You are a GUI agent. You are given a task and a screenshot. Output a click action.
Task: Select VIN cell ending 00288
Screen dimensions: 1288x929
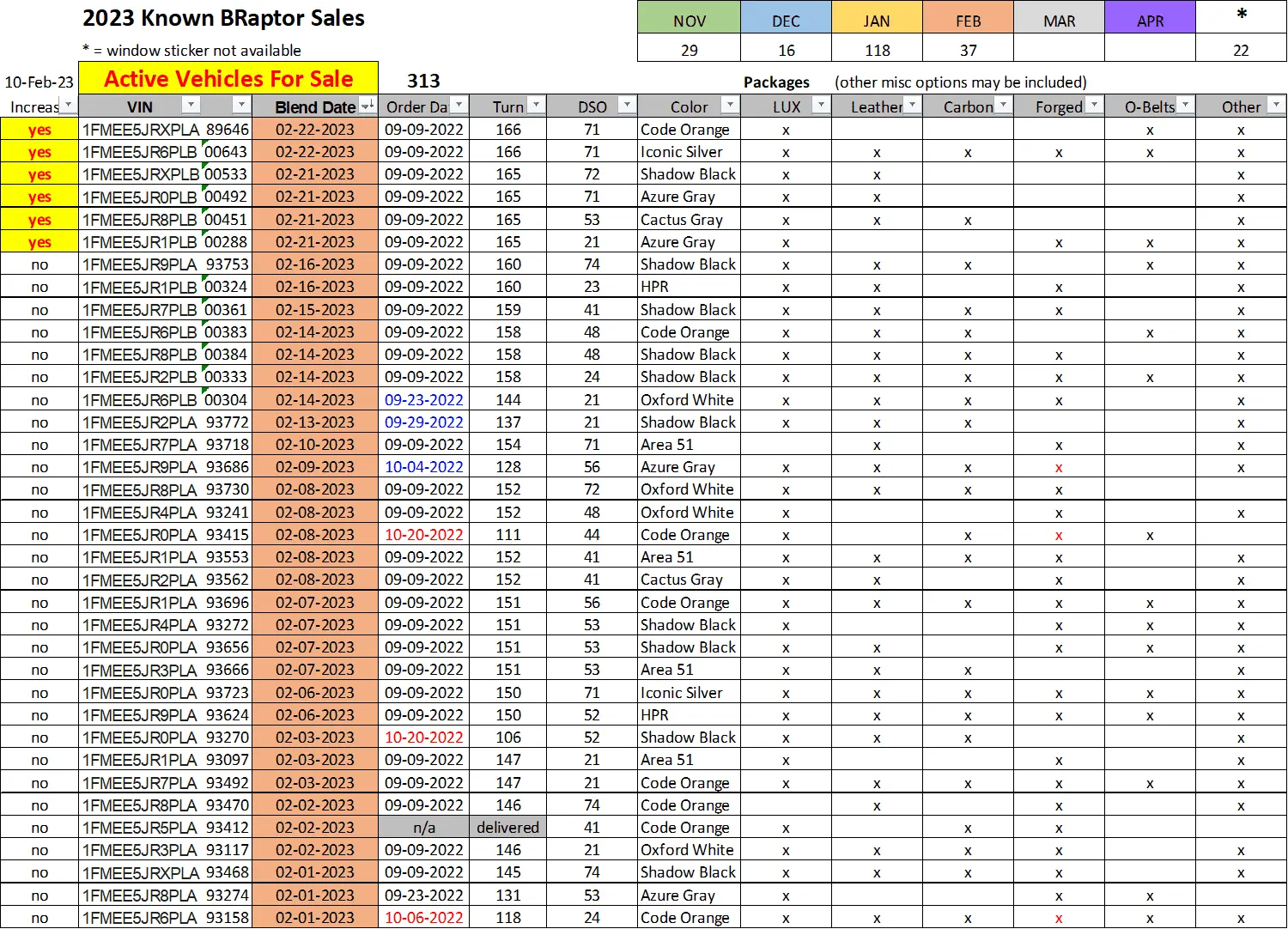[165, 242]
